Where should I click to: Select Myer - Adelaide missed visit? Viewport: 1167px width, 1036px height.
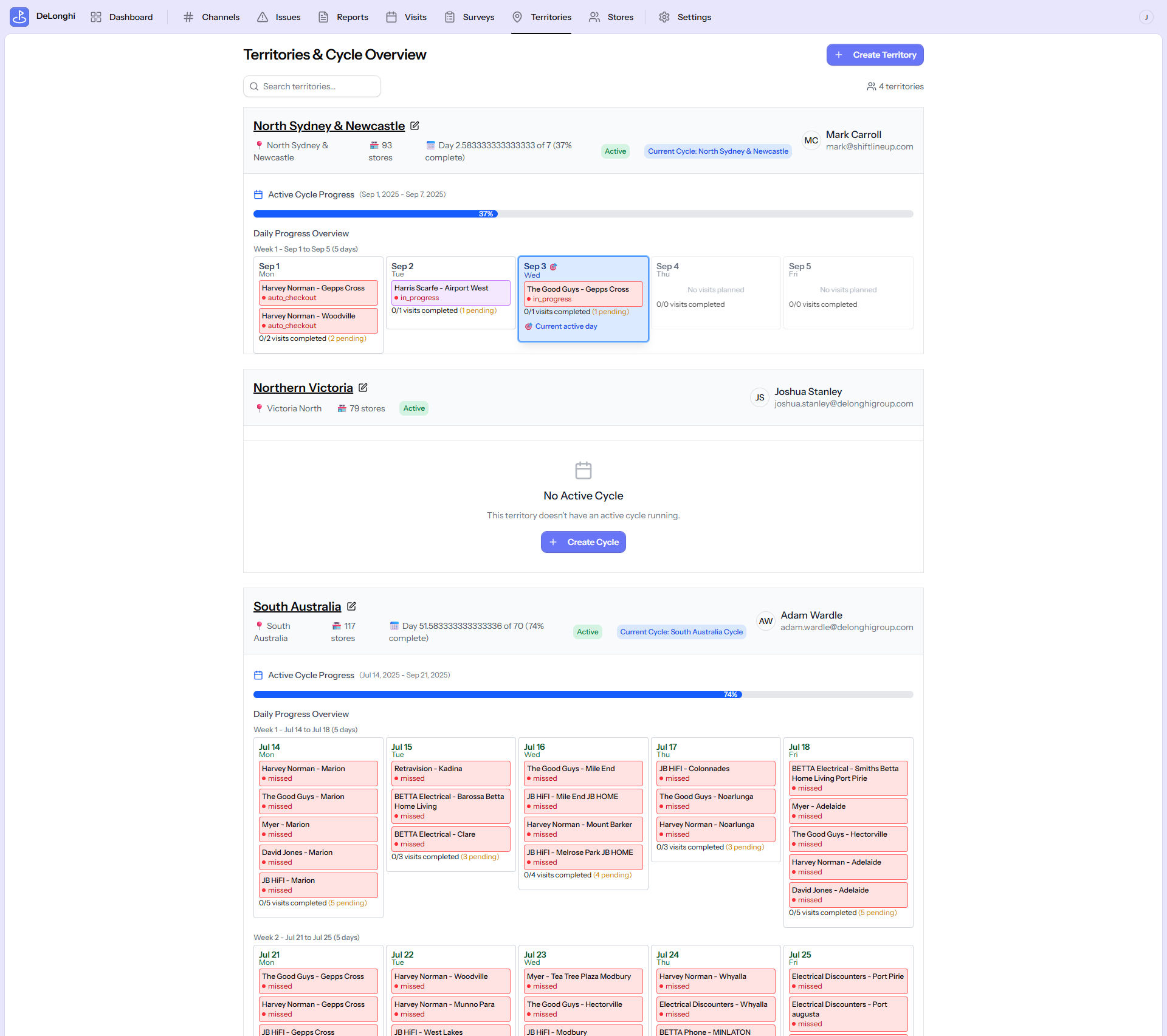click(x=849, y=811)
